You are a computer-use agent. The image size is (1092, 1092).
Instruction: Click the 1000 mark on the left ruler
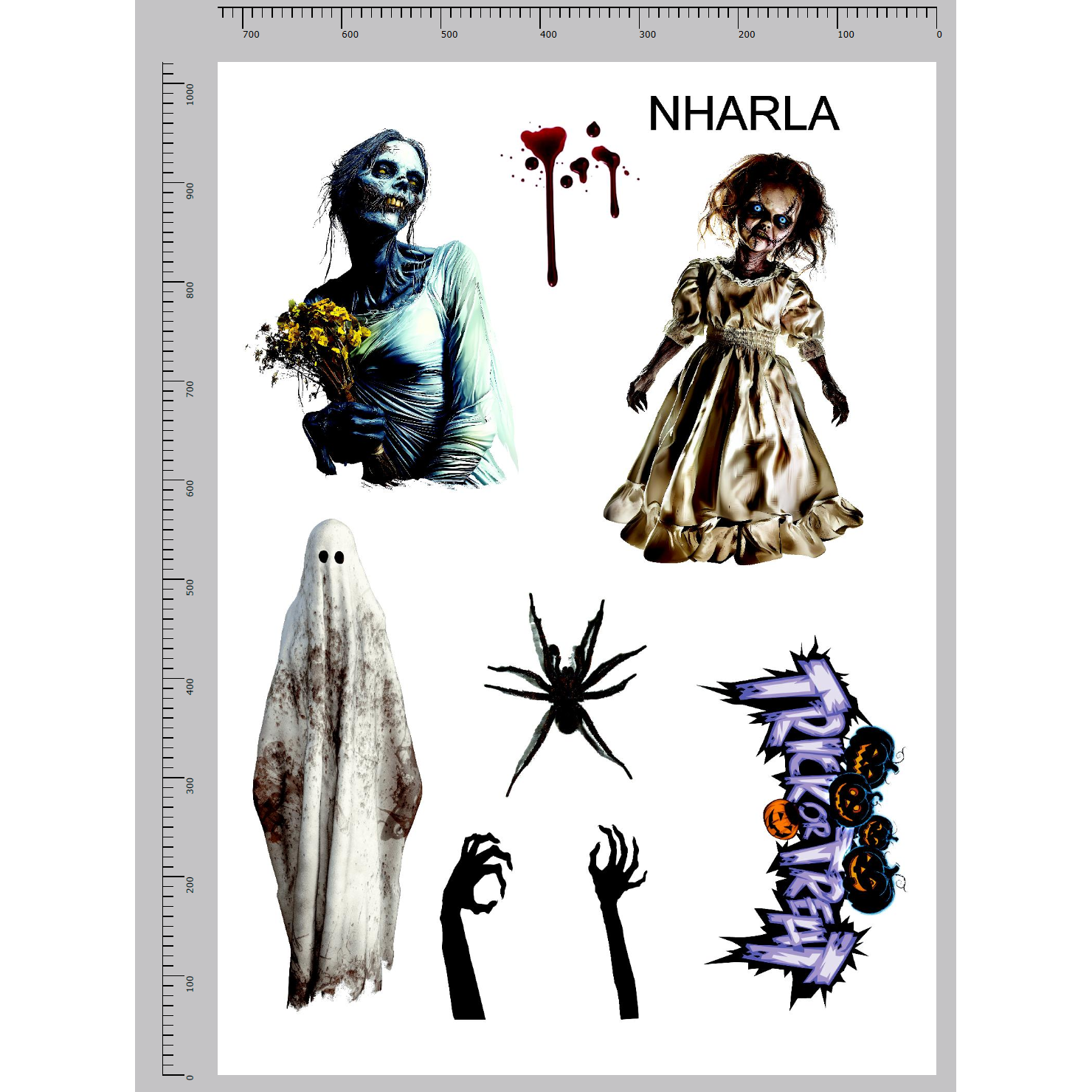[190, 94]
